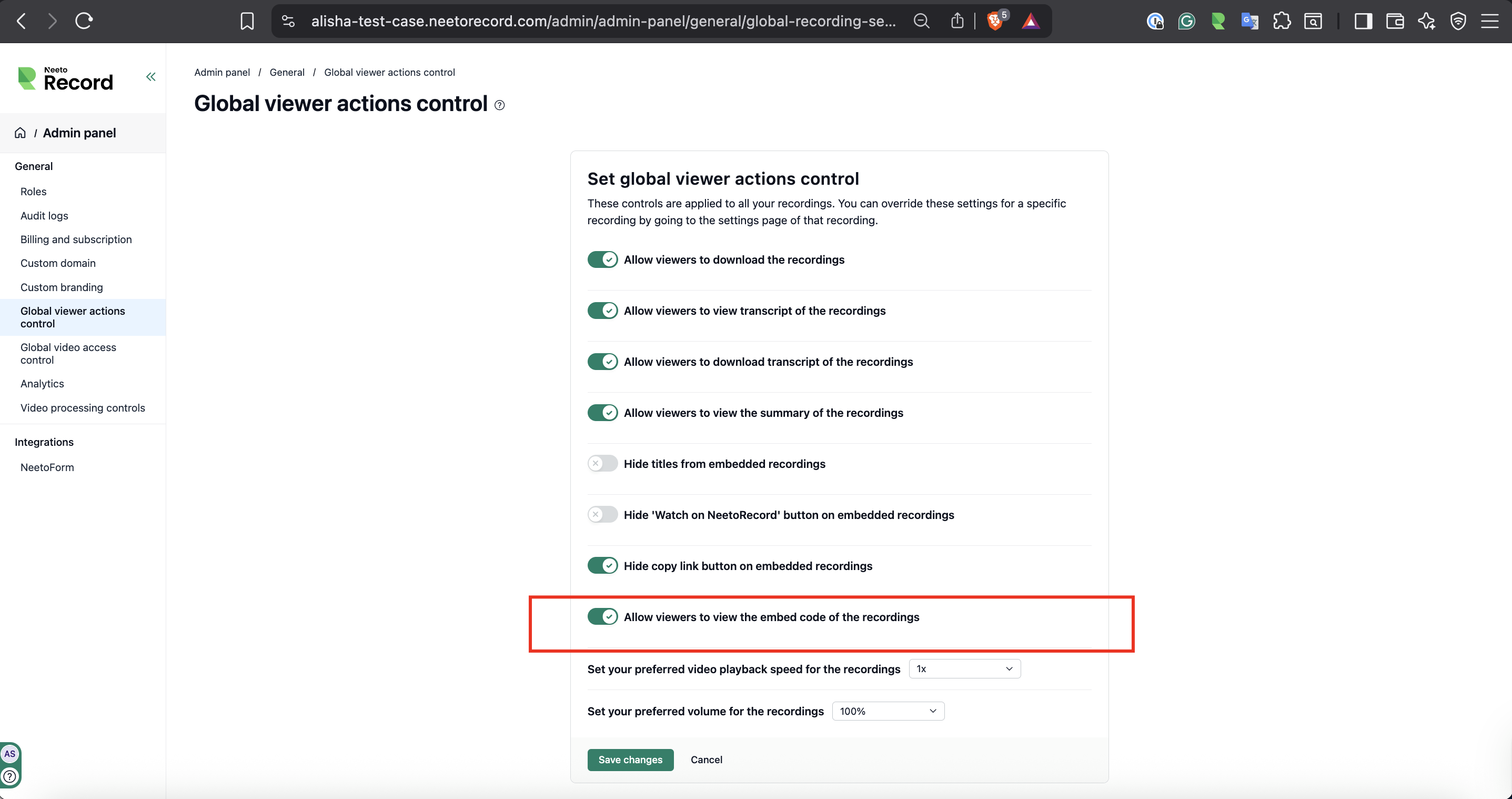Open the AS profile avatar
Image resolution: width=1512 pixels, height=799 pixels.
(x=10, y=754)
